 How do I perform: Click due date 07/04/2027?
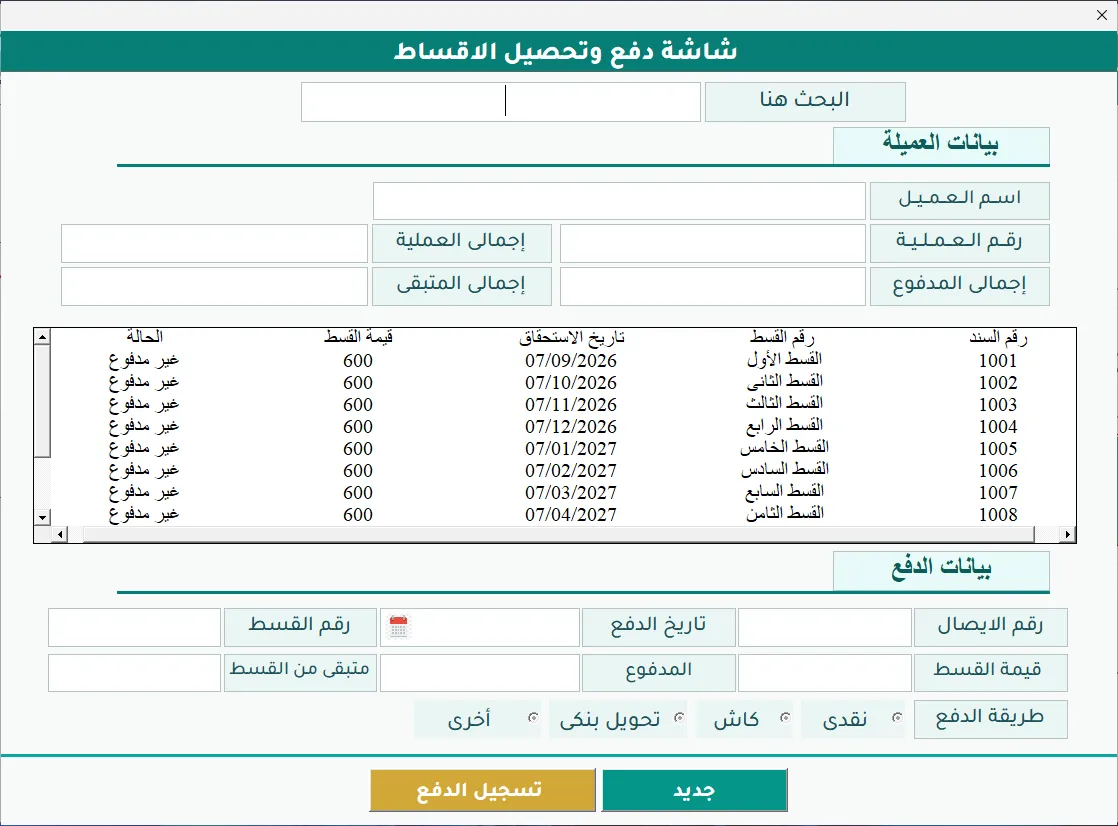571,515
